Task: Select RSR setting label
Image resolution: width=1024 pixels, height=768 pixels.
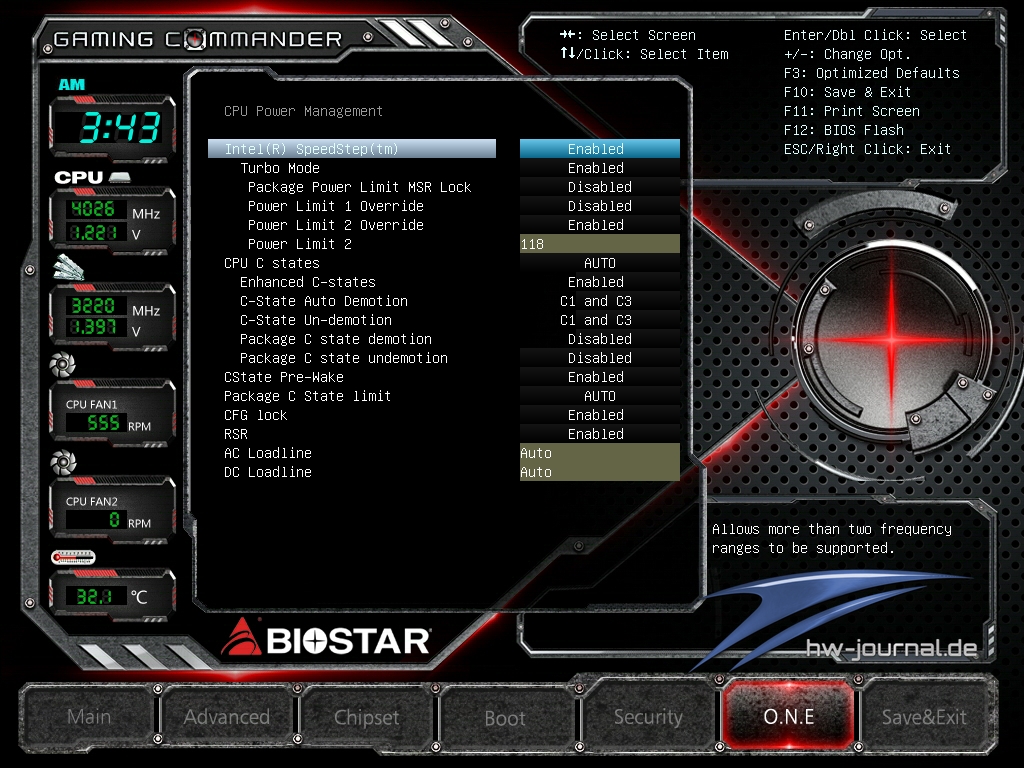Action: [x=236, y=434]
